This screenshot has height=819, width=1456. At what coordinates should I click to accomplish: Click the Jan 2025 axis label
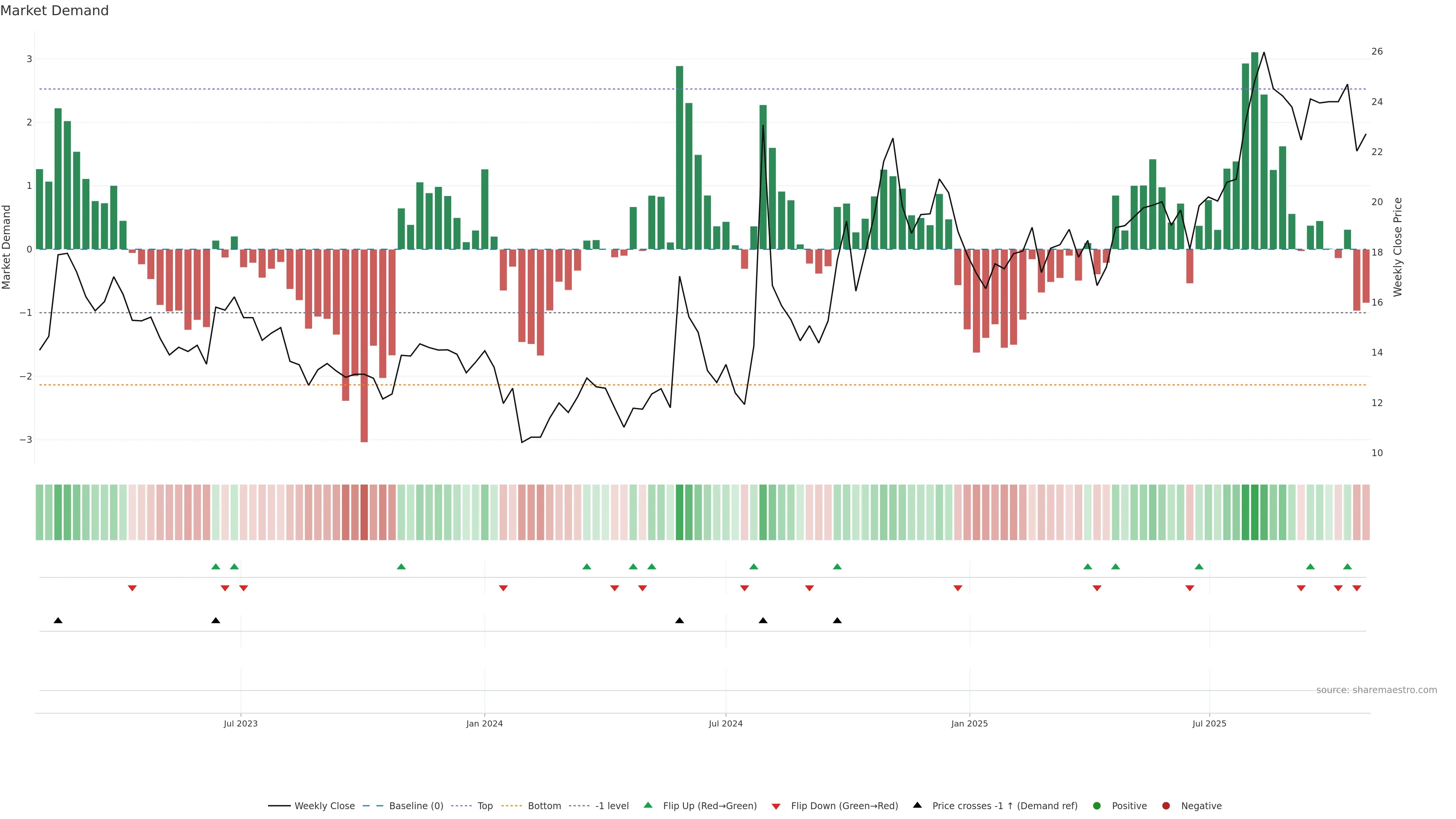click(x=970, y=723)
